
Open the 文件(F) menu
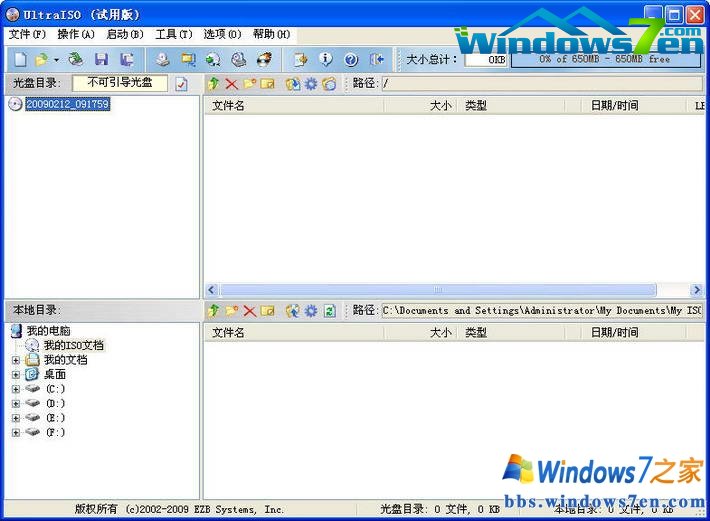point(27,34)
